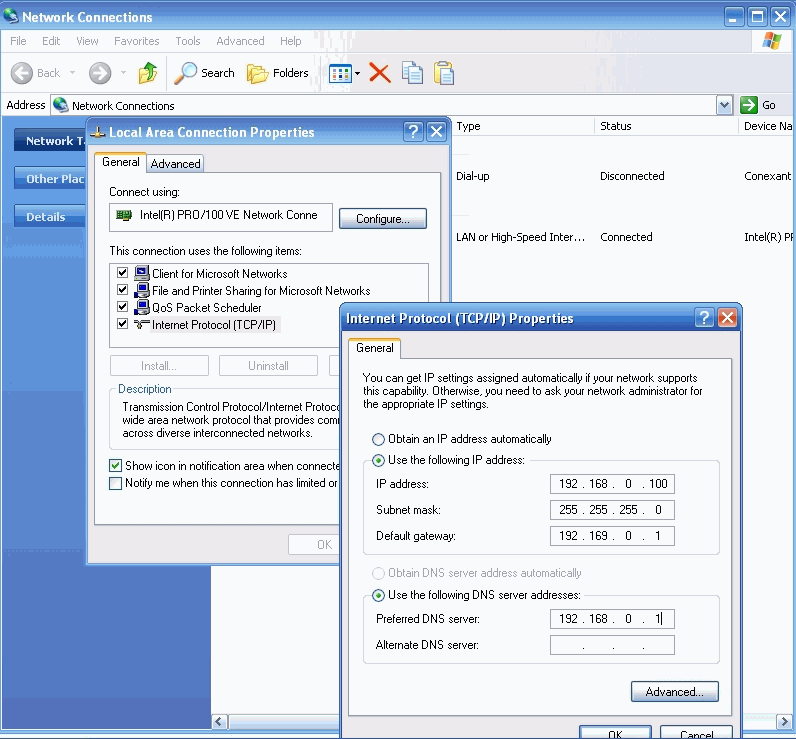Image resolution: width=796 pixels, height=739 pixels.
Task: Click the Advanced... button in TCP/IP Properties
Action: [675, 692]
